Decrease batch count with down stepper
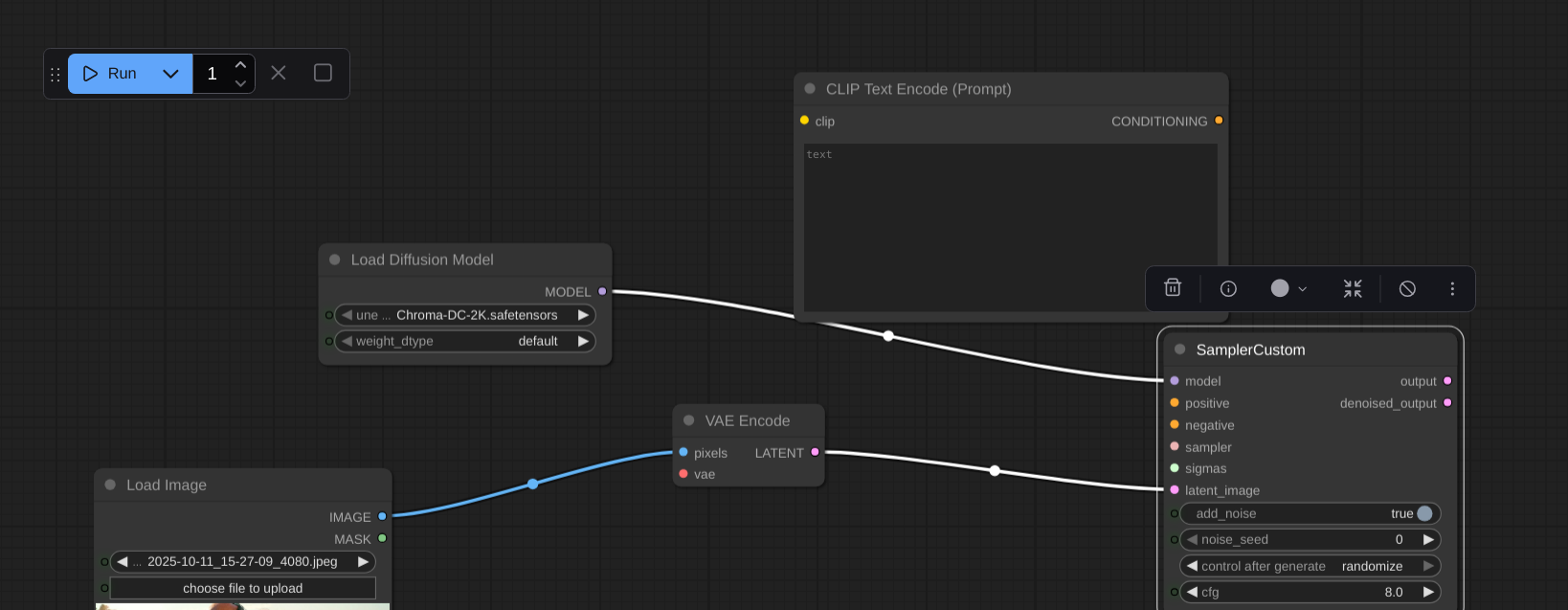This screenshot has height=610, width=1568. (240, 83)
